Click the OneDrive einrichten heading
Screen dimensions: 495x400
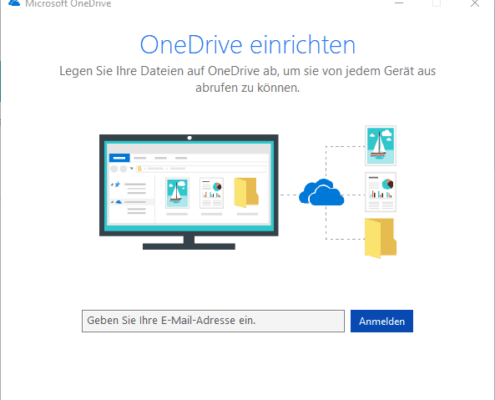pos(248,45)
